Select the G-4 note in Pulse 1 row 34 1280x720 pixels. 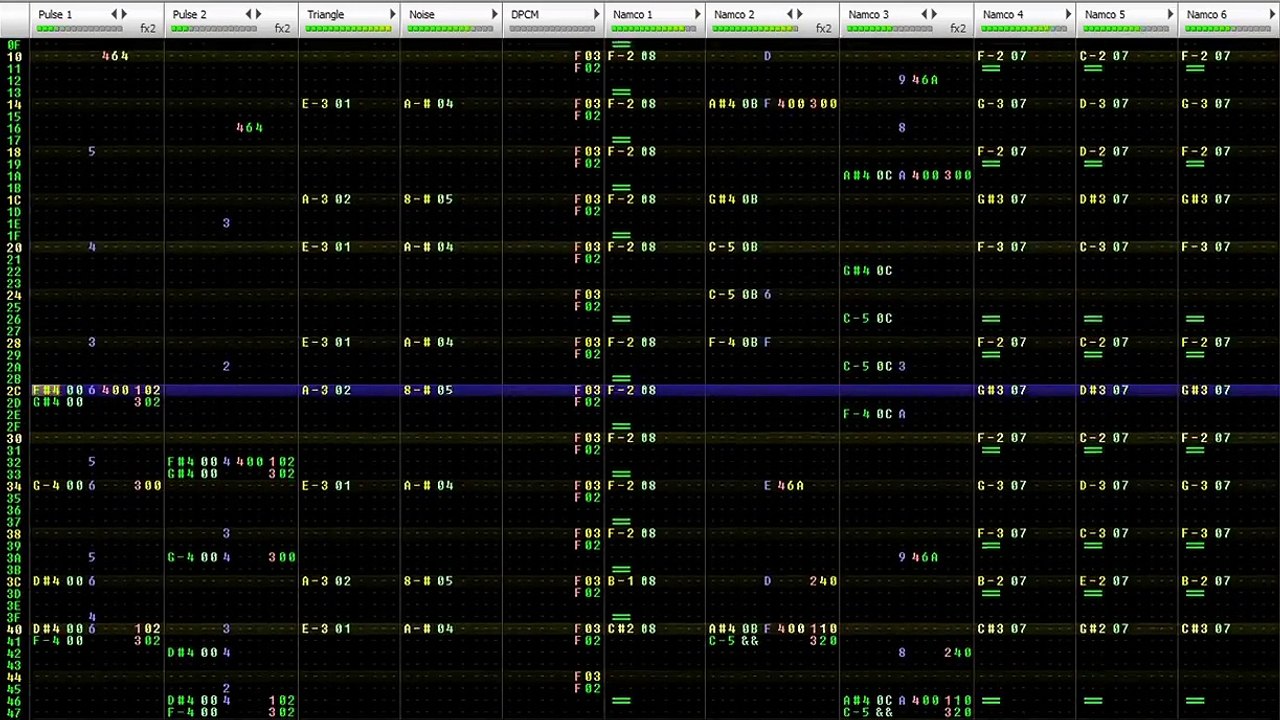click(46, 486)
